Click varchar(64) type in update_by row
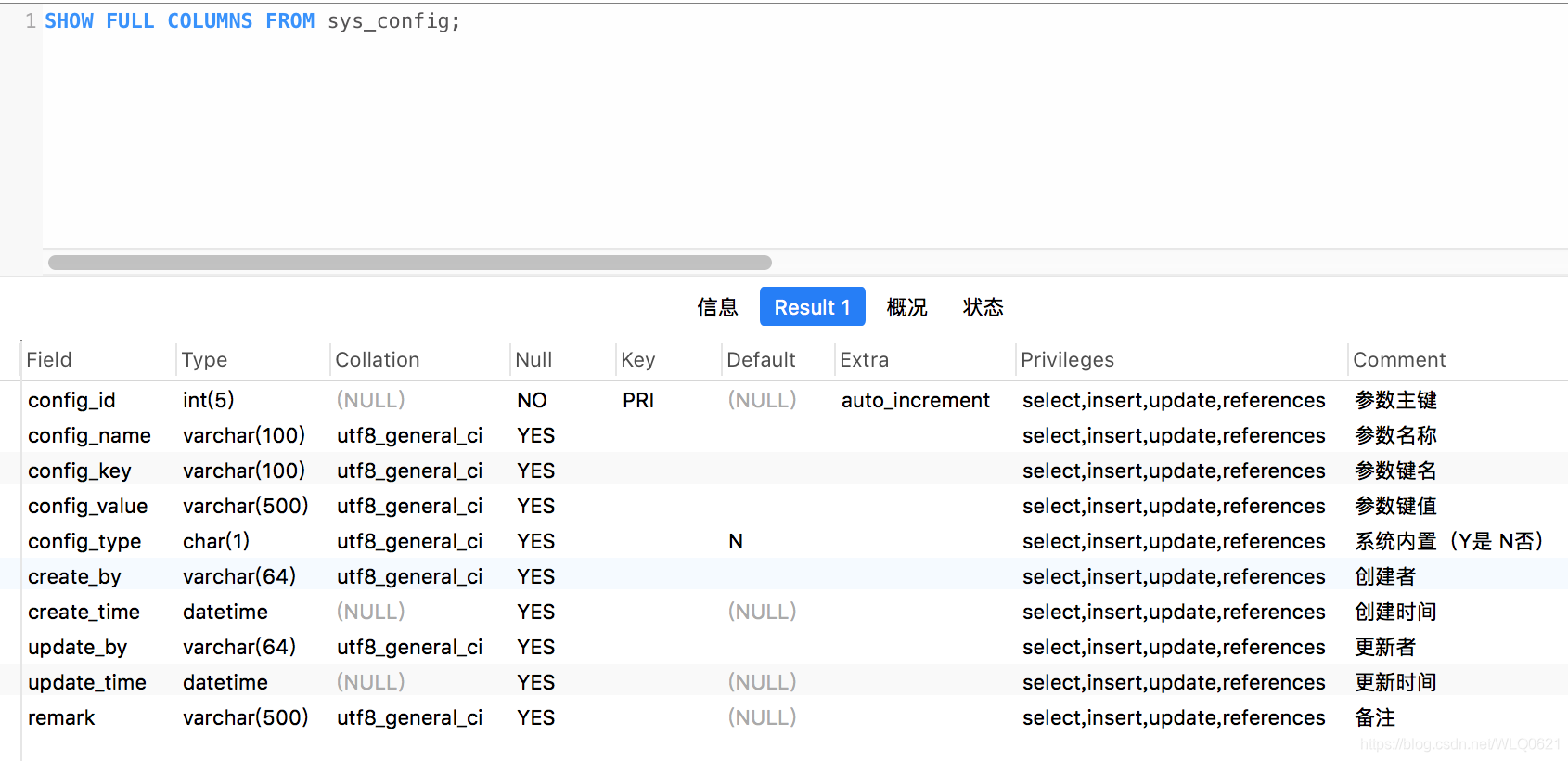The width and height of the screenshot is (1568, 761). pyautogui.click(x=239, y=647)
